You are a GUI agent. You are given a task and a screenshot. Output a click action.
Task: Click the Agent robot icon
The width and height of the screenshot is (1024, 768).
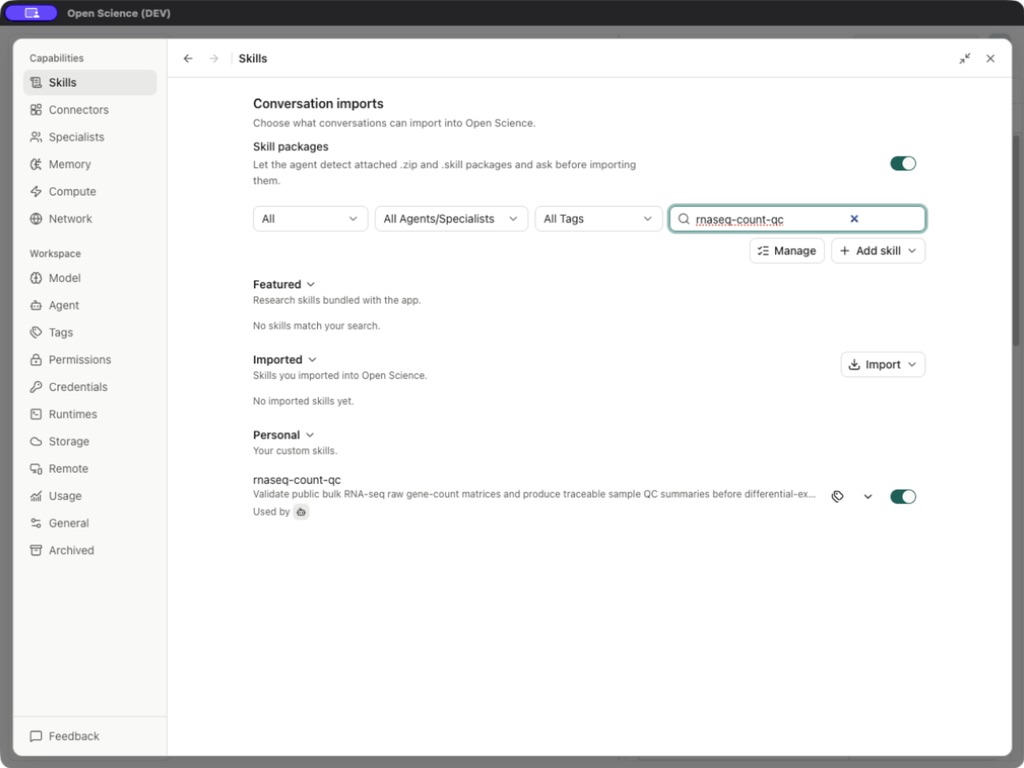[36, 305]
